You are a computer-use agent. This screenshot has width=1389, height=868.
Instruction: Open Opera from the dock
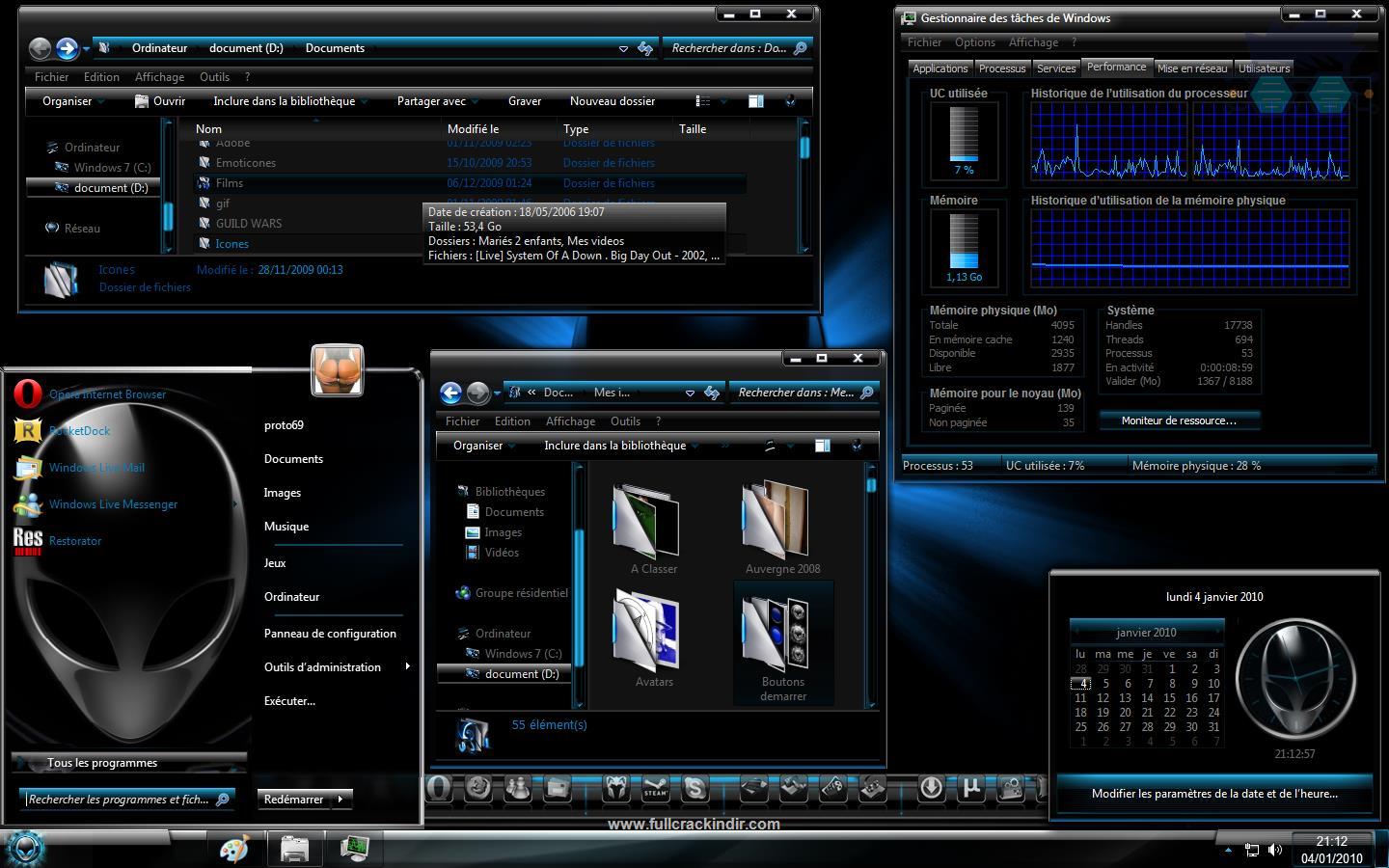tap(439, 788)
